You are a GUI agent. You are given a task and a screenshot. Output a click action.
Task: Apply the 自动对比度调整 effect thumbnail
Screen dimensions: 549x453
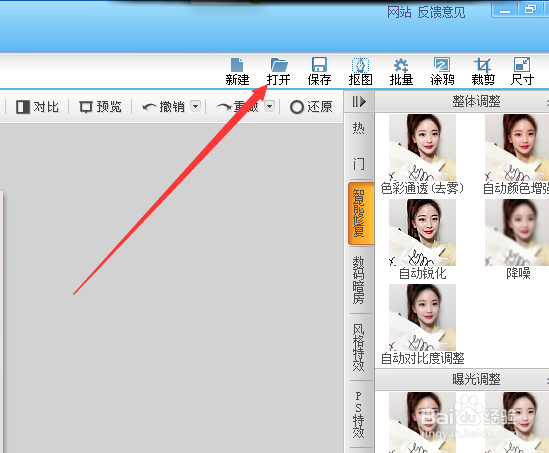click(422, 317)
